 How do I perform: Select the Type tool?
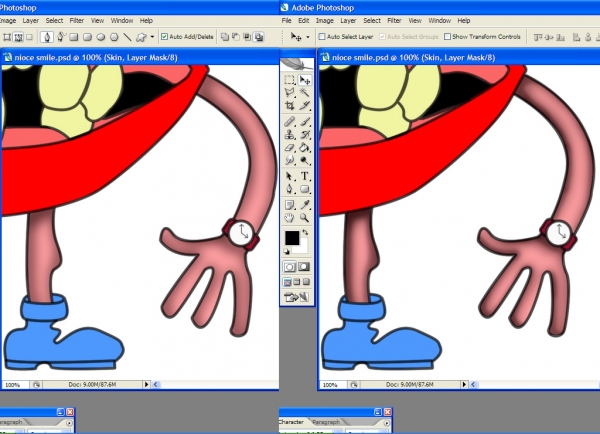coord(305,176)
